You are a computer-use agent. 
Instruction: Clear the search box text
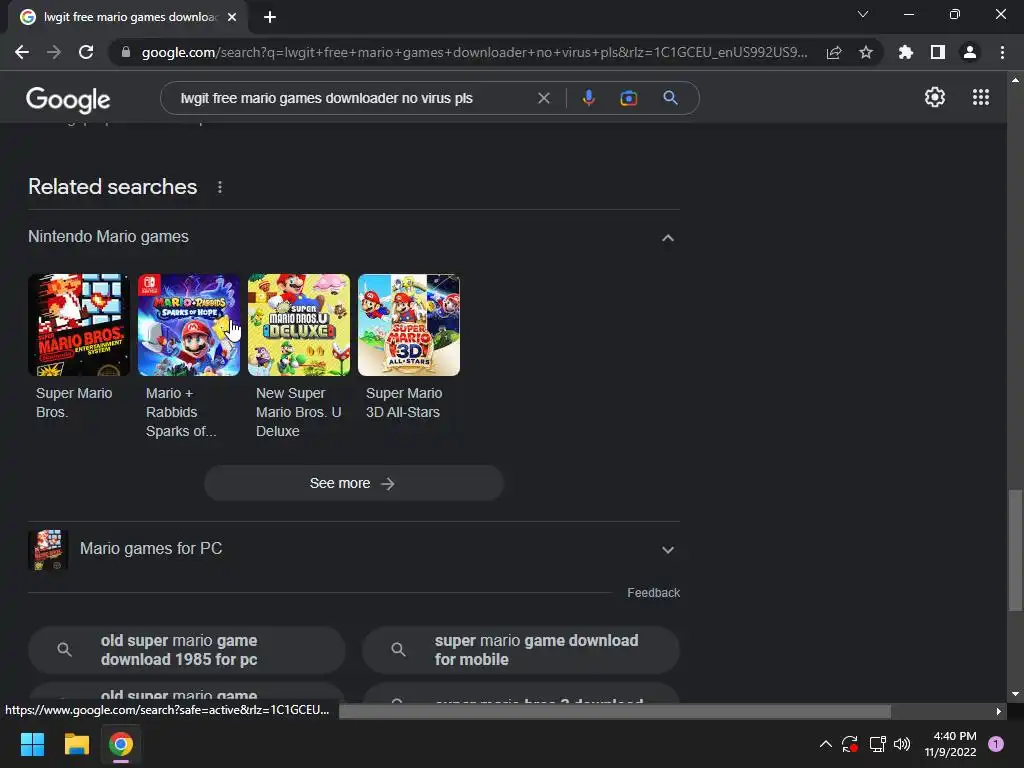coord(543,98)
